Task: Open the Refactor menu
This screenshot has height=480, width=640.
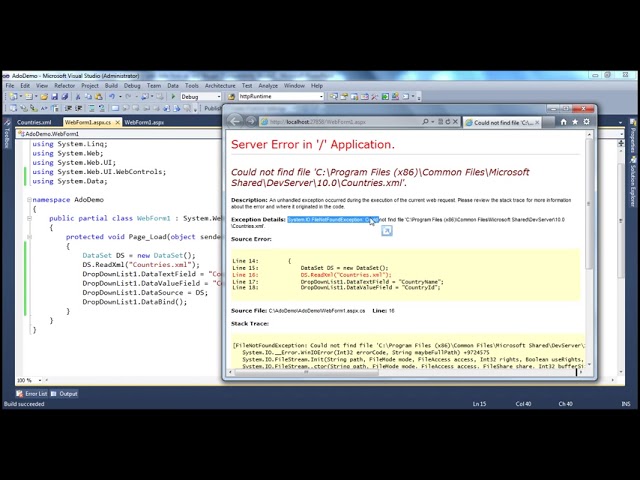Action: pos(64,86)
